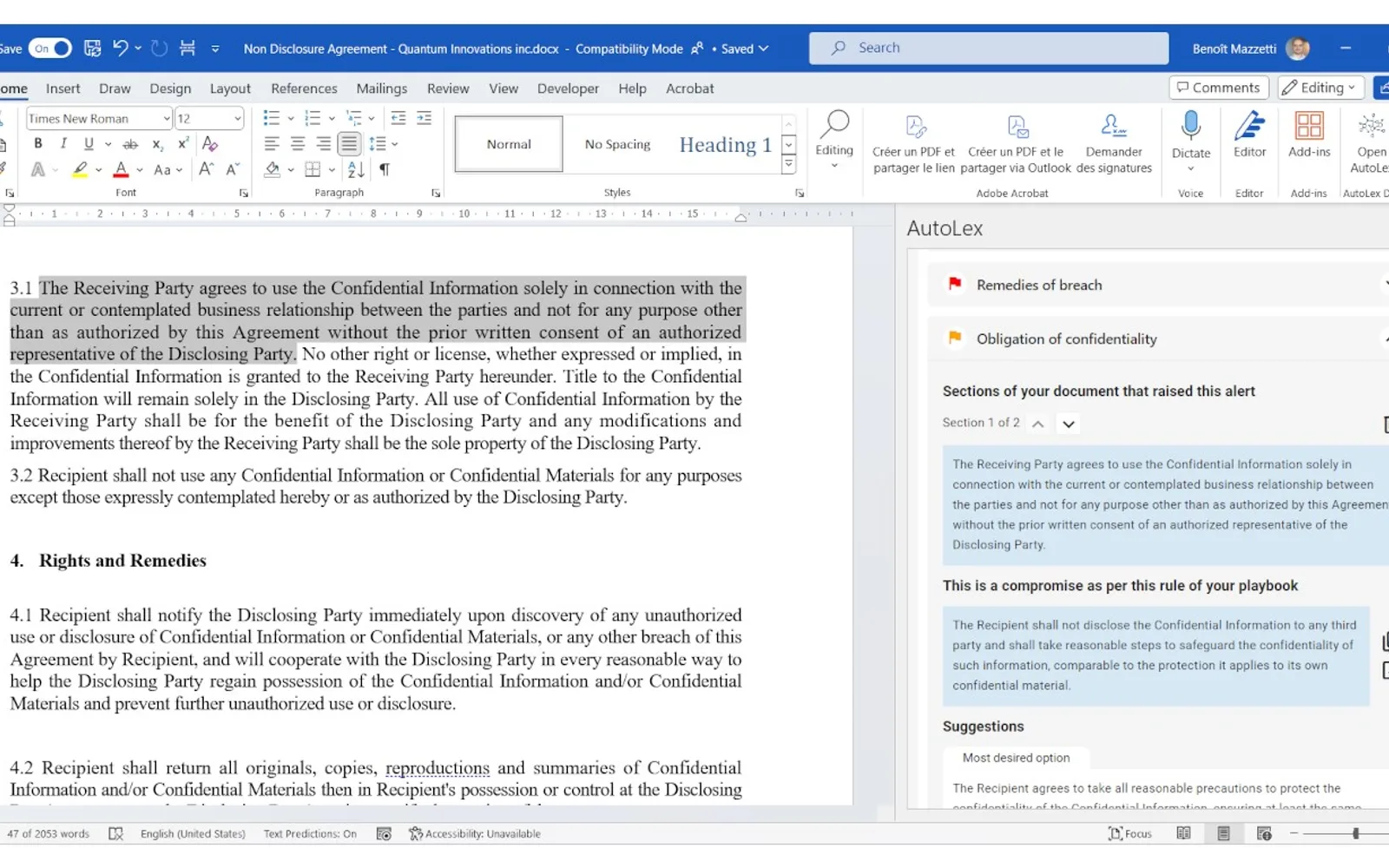The width and height of the screenshot is (1389, 868).
Task: Open the Acrobat tab
Action: click(x=689, y=89)
